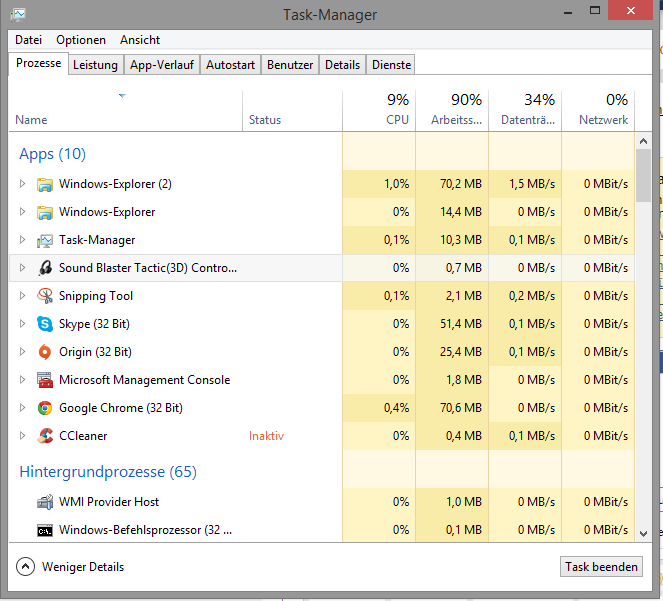
Task: Select the Prozesse tab
Action: (38, 63)
